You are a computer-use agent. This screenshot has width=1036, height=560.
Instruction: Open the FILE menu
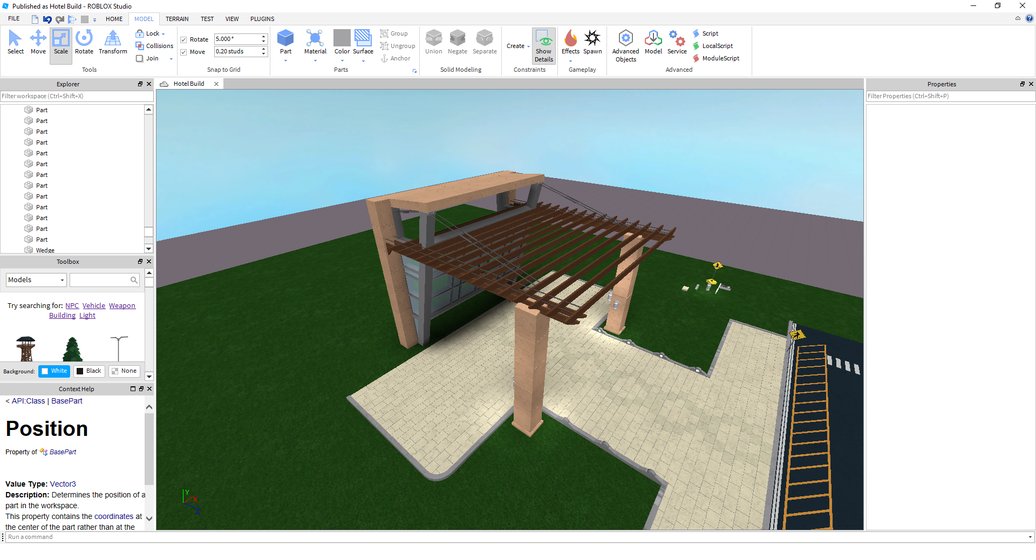tap(14, 18)
